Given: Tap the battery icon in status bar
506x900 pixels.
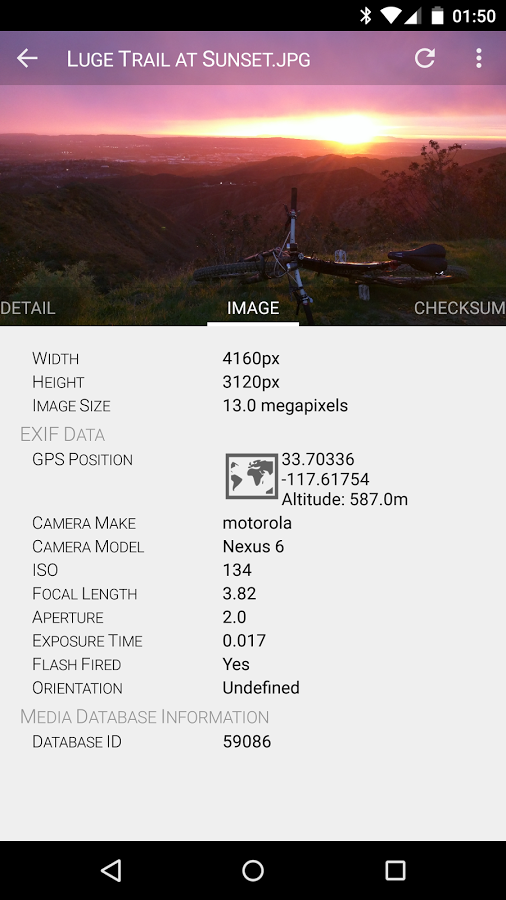Looking at the screenshot, I should pos(438,15).
